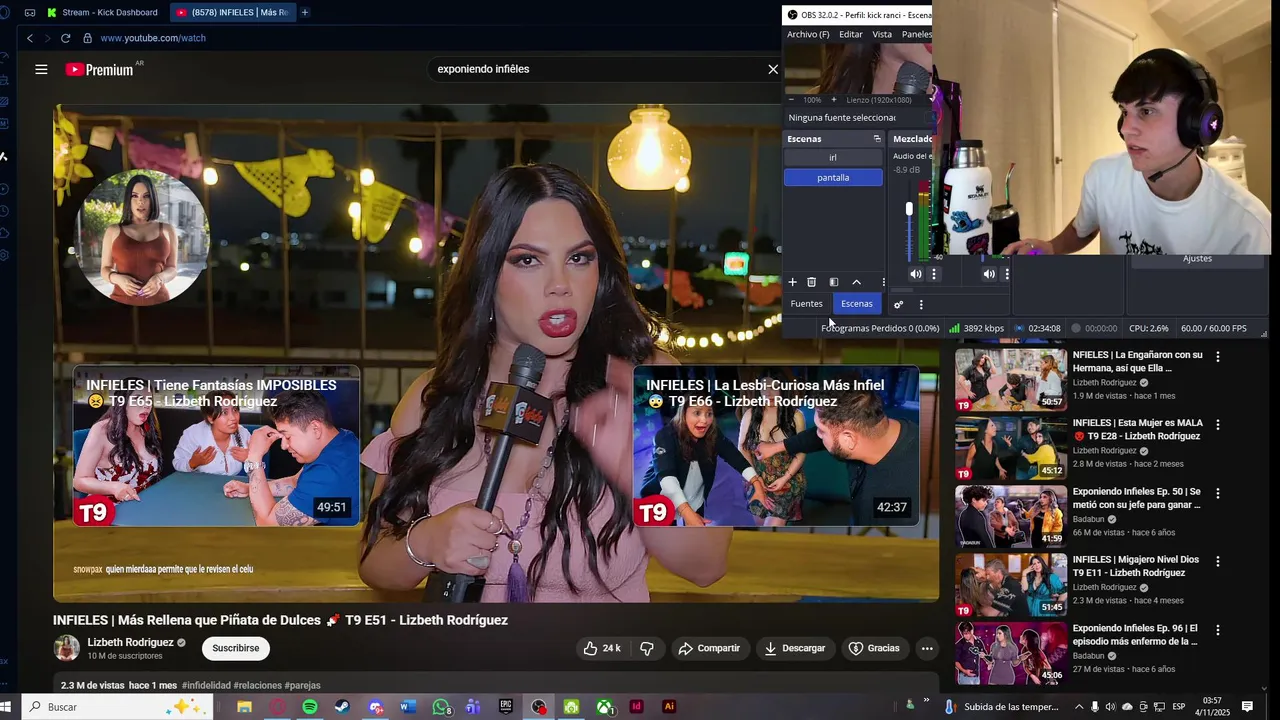Open Steam from the taskbar
This screenshot has width=1280, height=720.
tap(342, 707)
